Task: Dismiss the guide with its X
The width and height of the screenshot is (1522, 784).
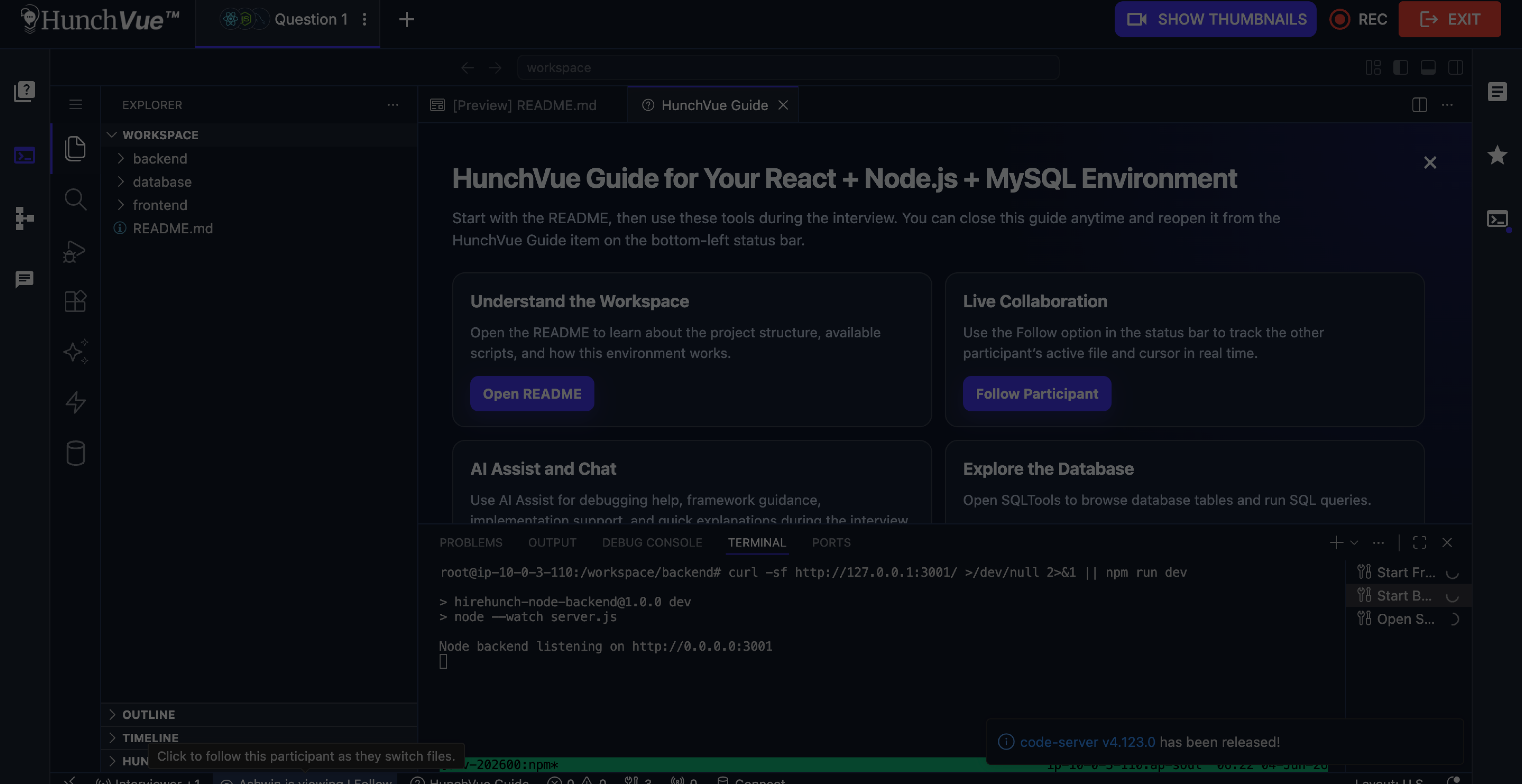Action: (x=1429, y=162)
